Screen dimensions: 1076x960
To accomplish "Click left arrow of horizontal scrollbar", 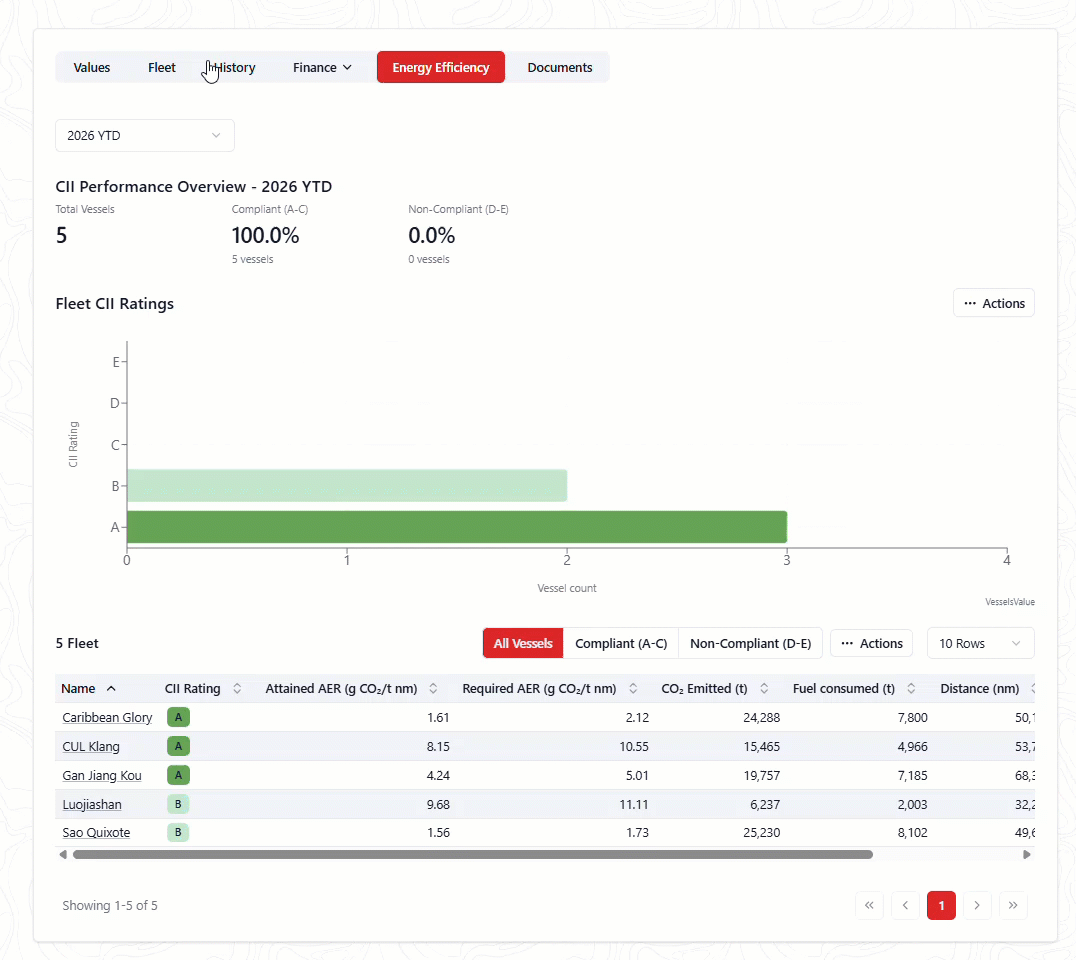I will click(63, 854).
